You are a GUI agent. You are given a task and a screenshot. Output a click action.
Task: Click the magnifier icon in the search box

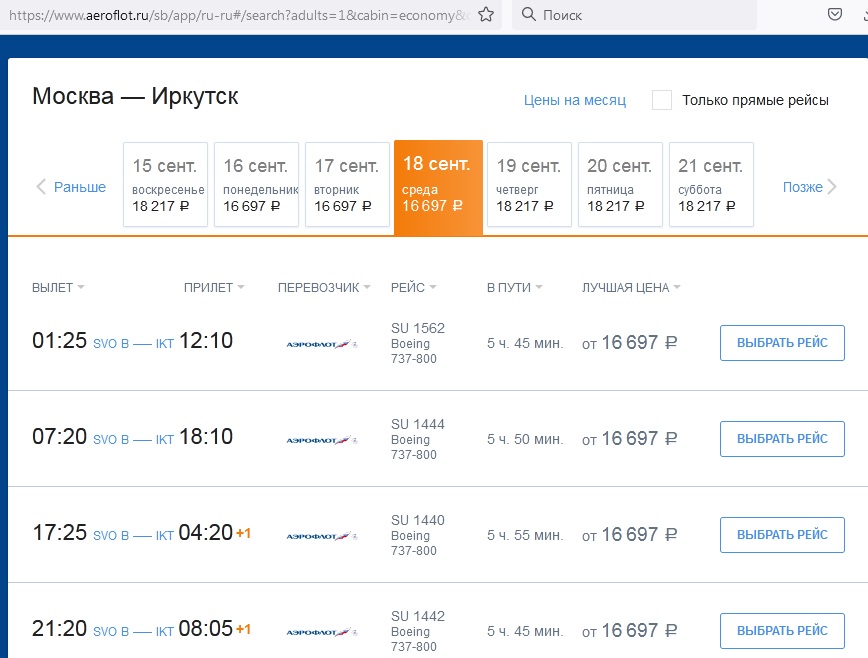coord(528,15)
